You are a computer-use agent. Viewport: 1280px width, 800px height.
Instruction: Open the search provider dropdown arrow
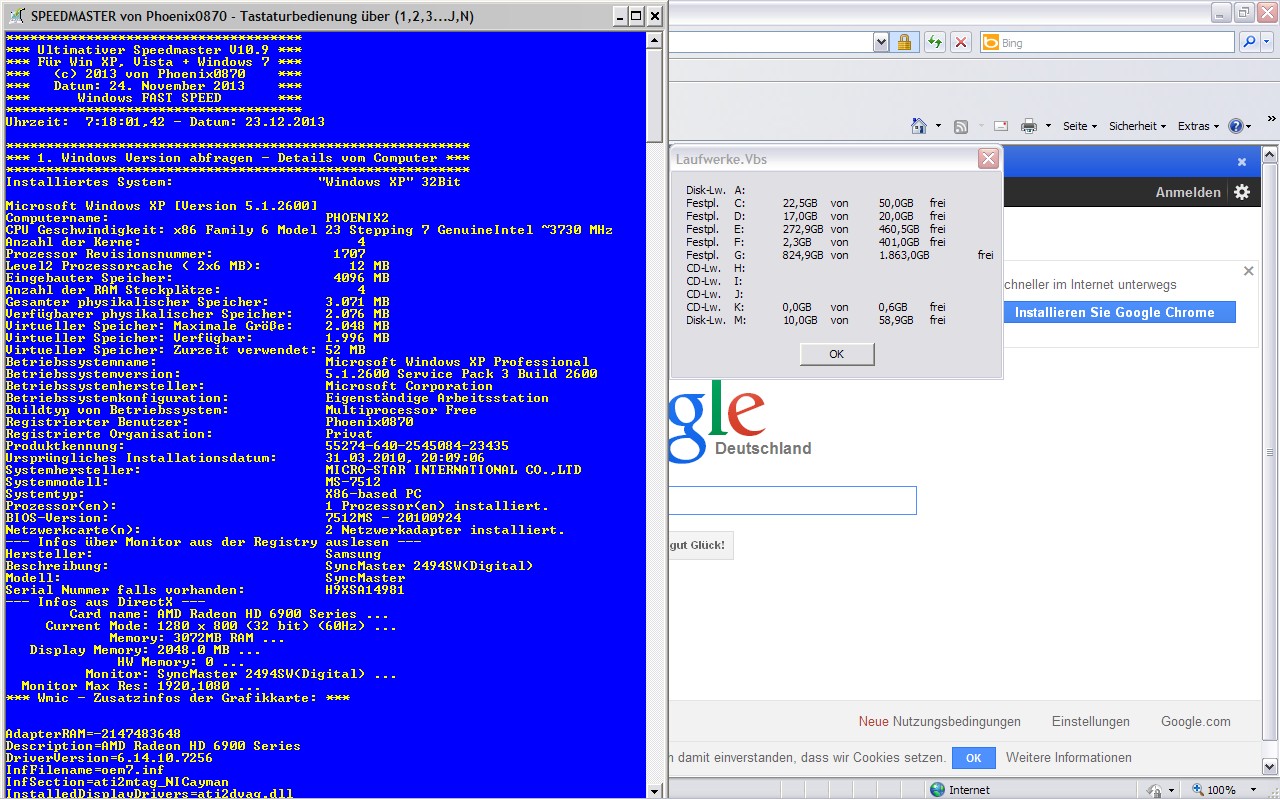tap(1267, 42)
